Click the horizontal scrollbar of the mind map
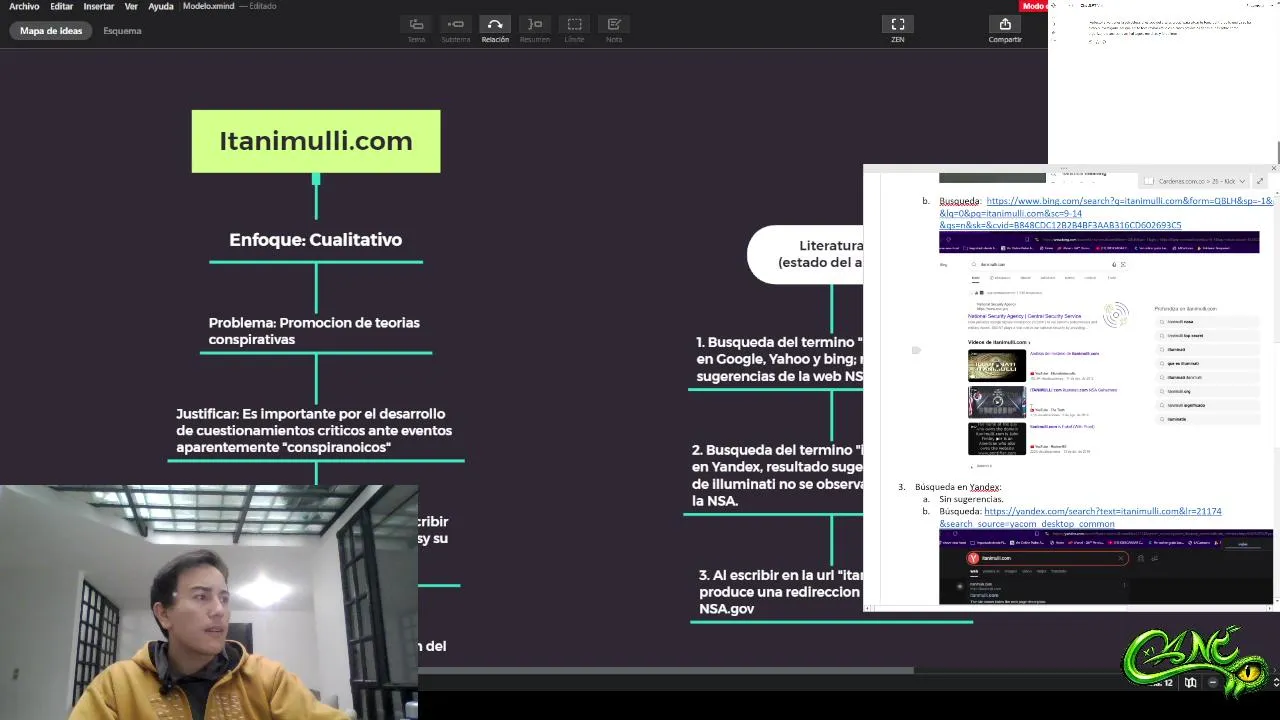This screenshot has height=720, width=1280. coord(665,670)
